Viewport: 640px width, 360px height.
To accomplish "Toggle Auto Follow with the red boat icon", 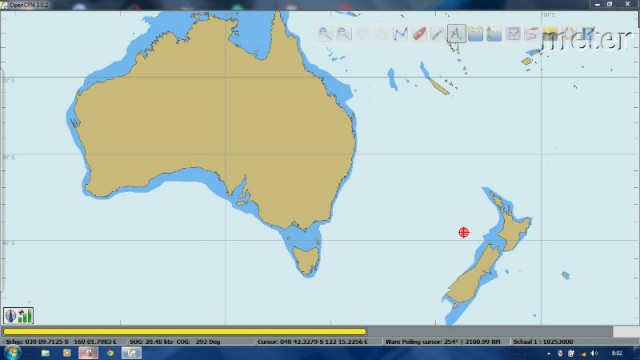I will tap(419, 33).
